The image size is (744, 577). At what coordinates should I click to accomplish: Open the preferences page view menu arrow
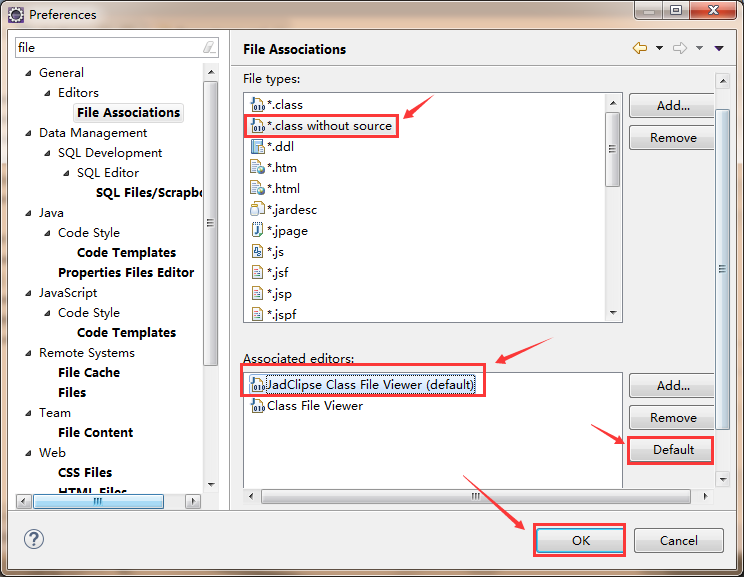click(x=719, y=48)
